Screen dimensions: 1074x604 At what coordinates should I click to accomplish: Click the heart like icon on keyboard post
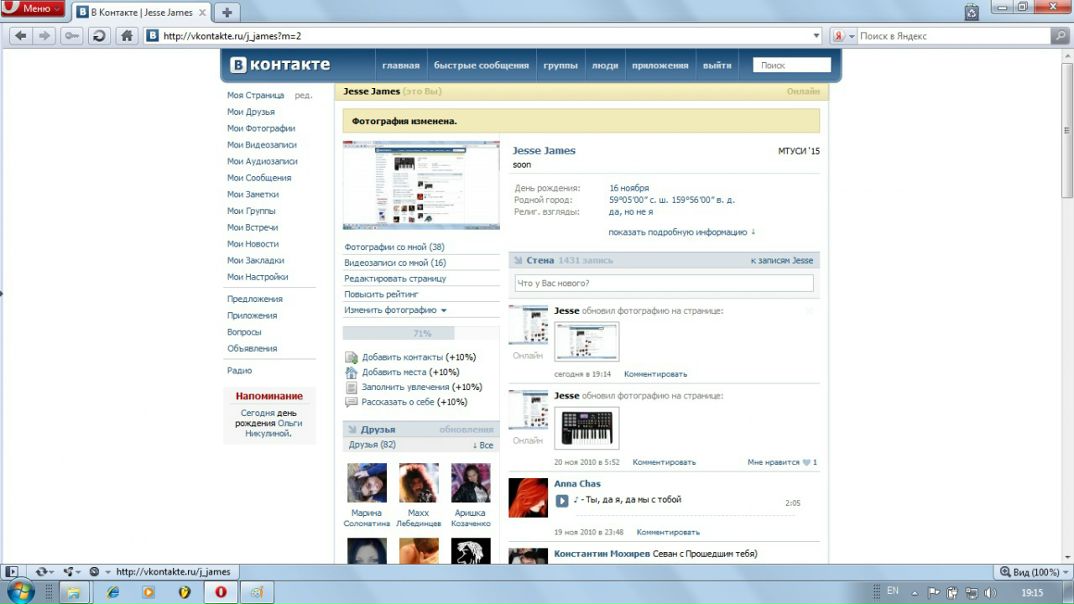pyautogui.click(x=806, y=462)
